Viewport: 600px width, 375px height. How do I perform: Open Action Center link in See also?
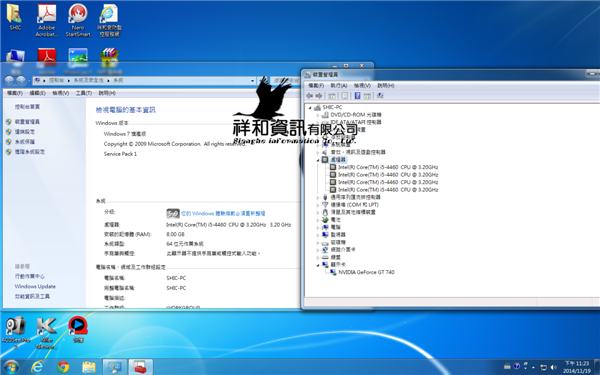(30, 276)
